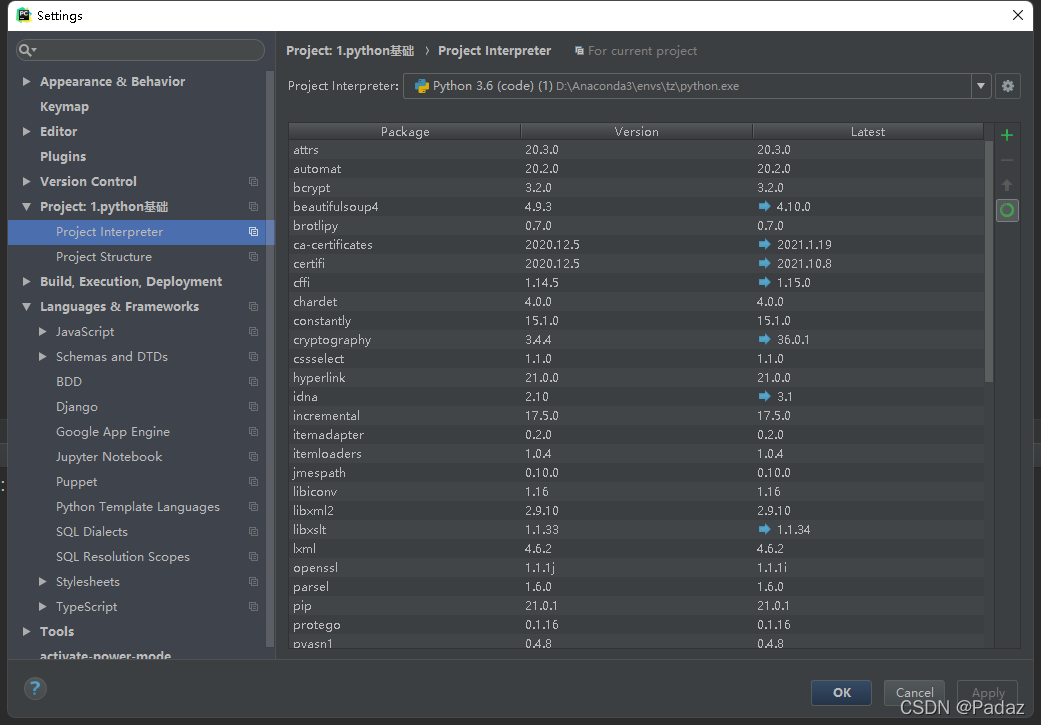
Task: Expand the JavaScript settings node
Action: click(x=42, y=331)
